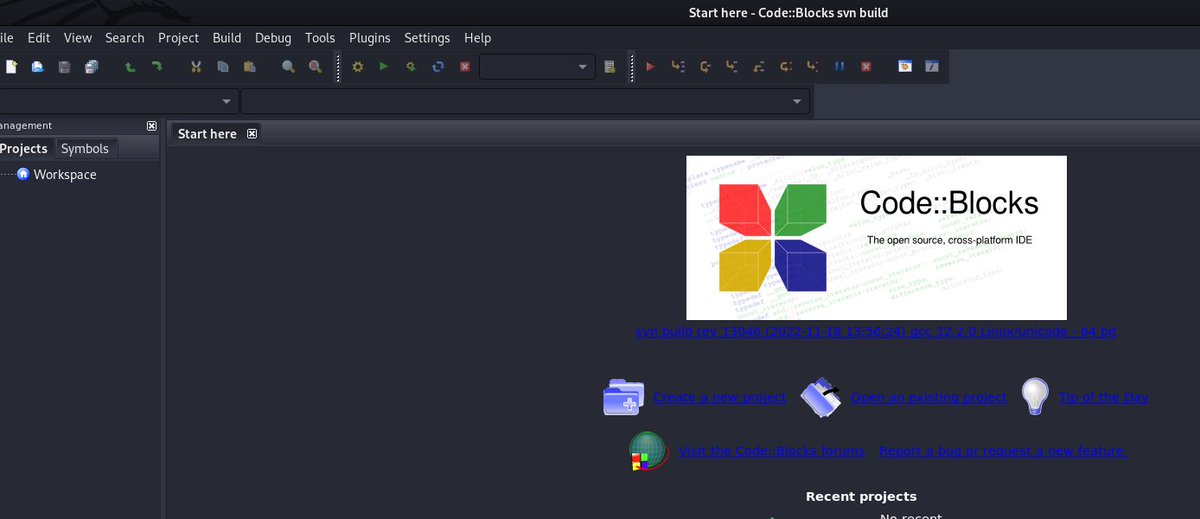
Task: Click Visit the Code::Blocks forums link
Action: [772, 451]
